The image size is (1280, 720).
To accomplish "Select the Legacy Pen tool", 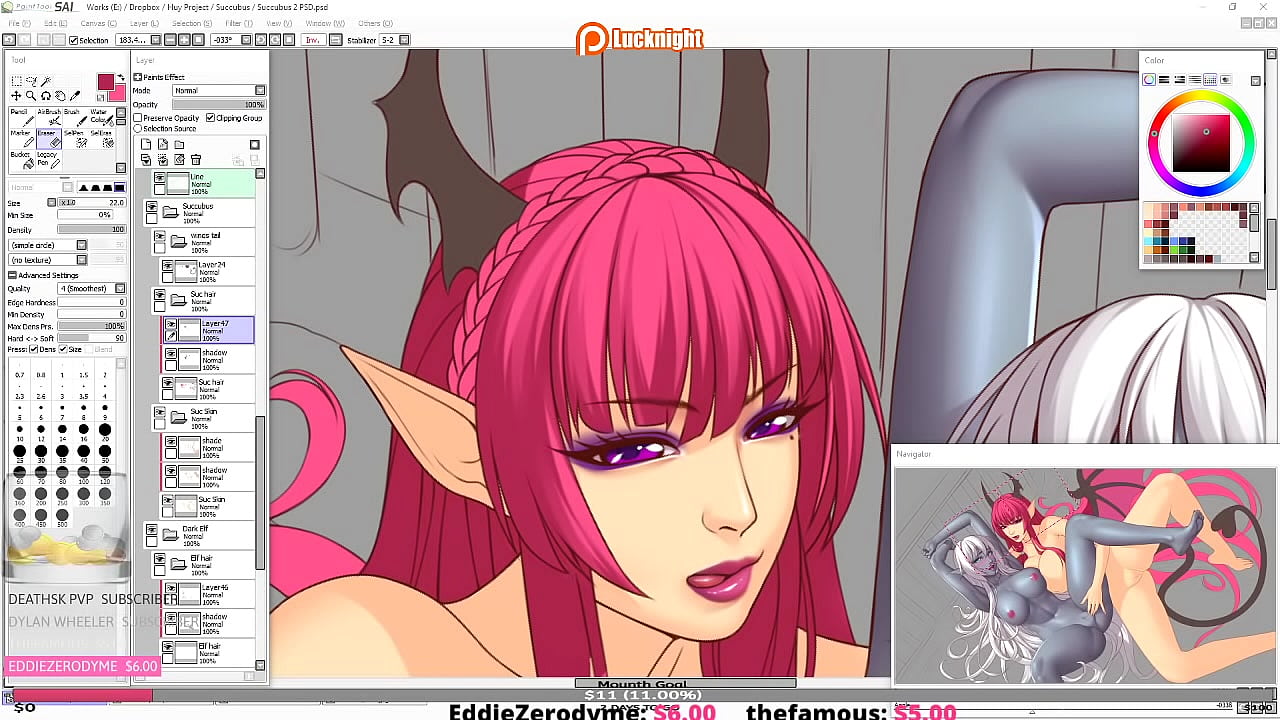I will coord(48,160).
